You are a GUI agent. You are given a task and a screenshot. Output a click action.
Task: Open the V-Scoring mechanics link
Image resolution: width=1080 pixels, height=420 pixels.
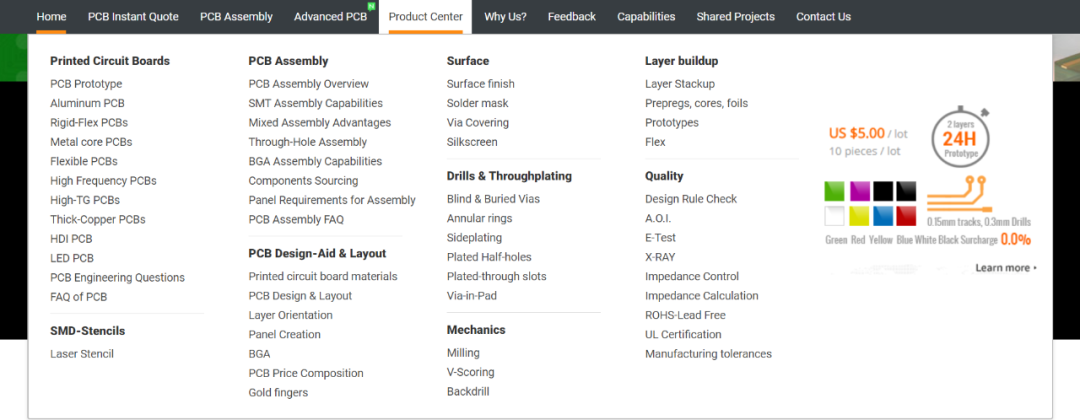pos(470,372)
